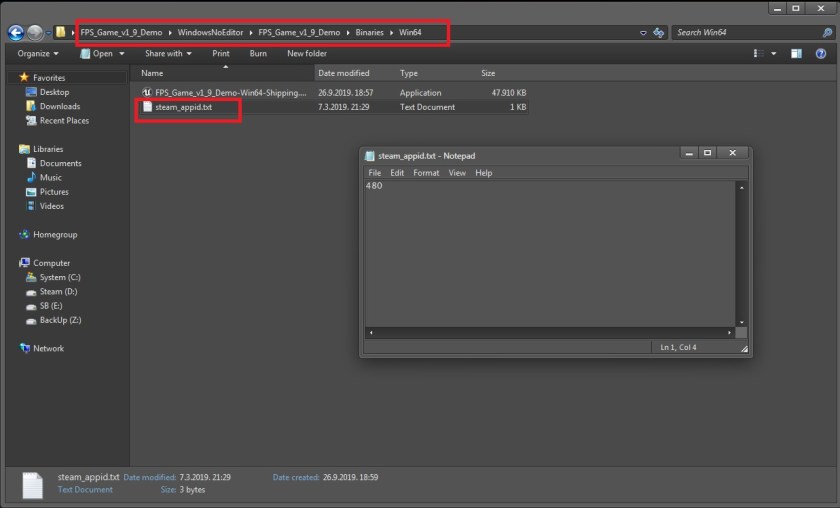Image resolution: width=840 pixels, height=508 pixels.
Task: Sort by Date modified column header
Action: tap(343, 73)
